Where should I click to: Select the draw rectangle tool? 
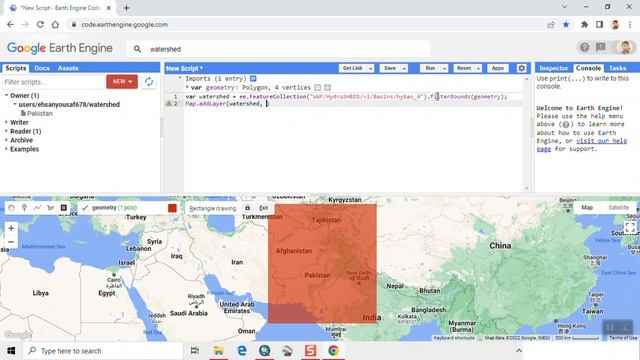point(64,208)
